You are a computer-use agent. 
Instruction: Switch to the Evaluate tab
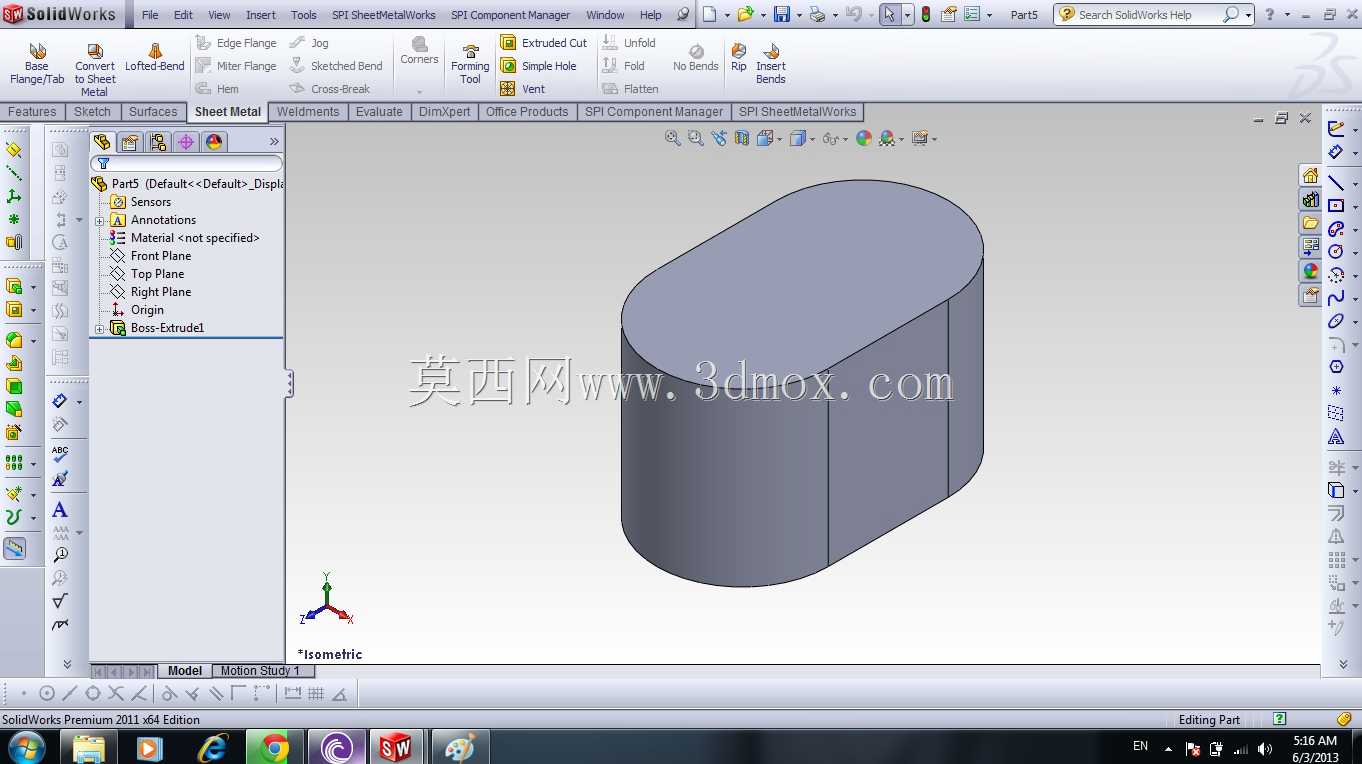(379, 112)
